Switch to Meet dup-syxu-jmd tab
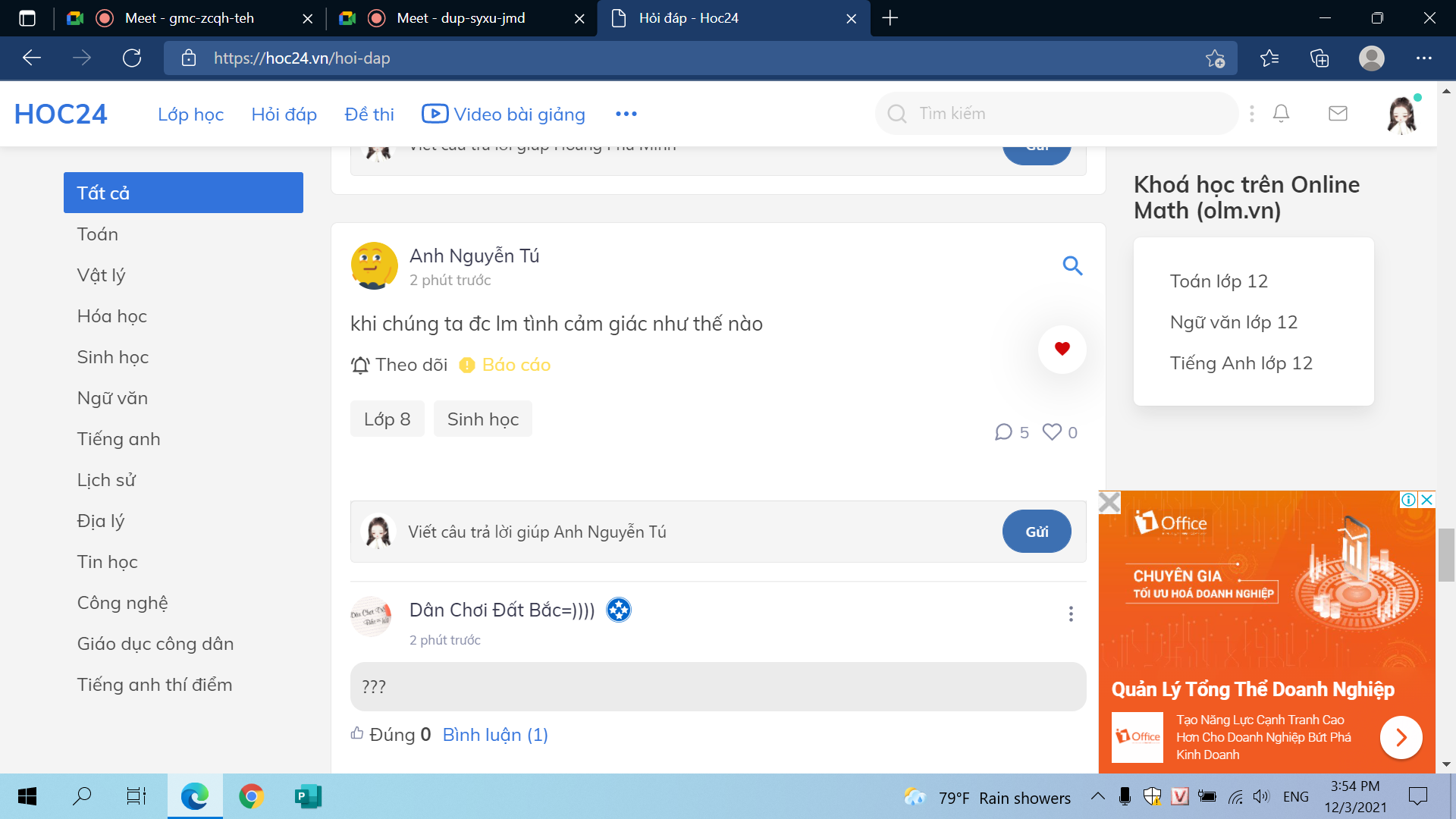The height and width of the screenshot is (819, 1456). [x=461, y=18]
